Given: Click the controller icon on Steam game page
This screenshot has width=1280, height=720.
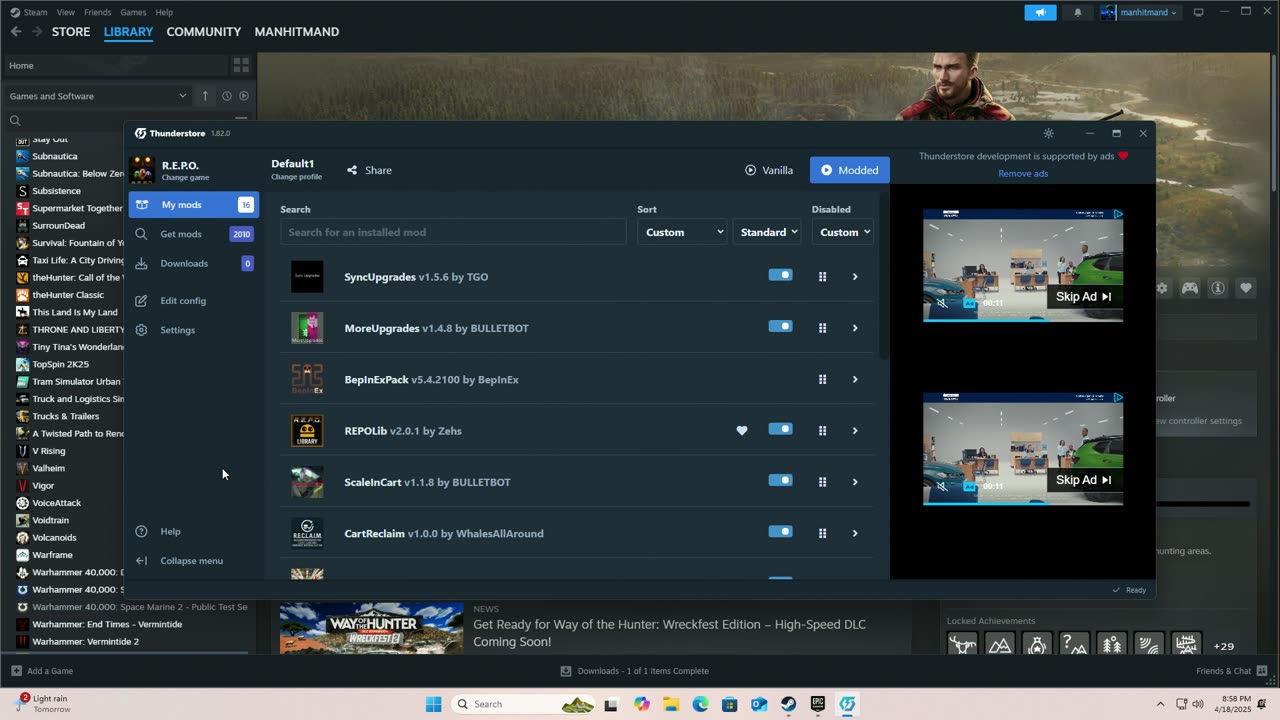Looking at the screenshot, I should coord(1190,288).
